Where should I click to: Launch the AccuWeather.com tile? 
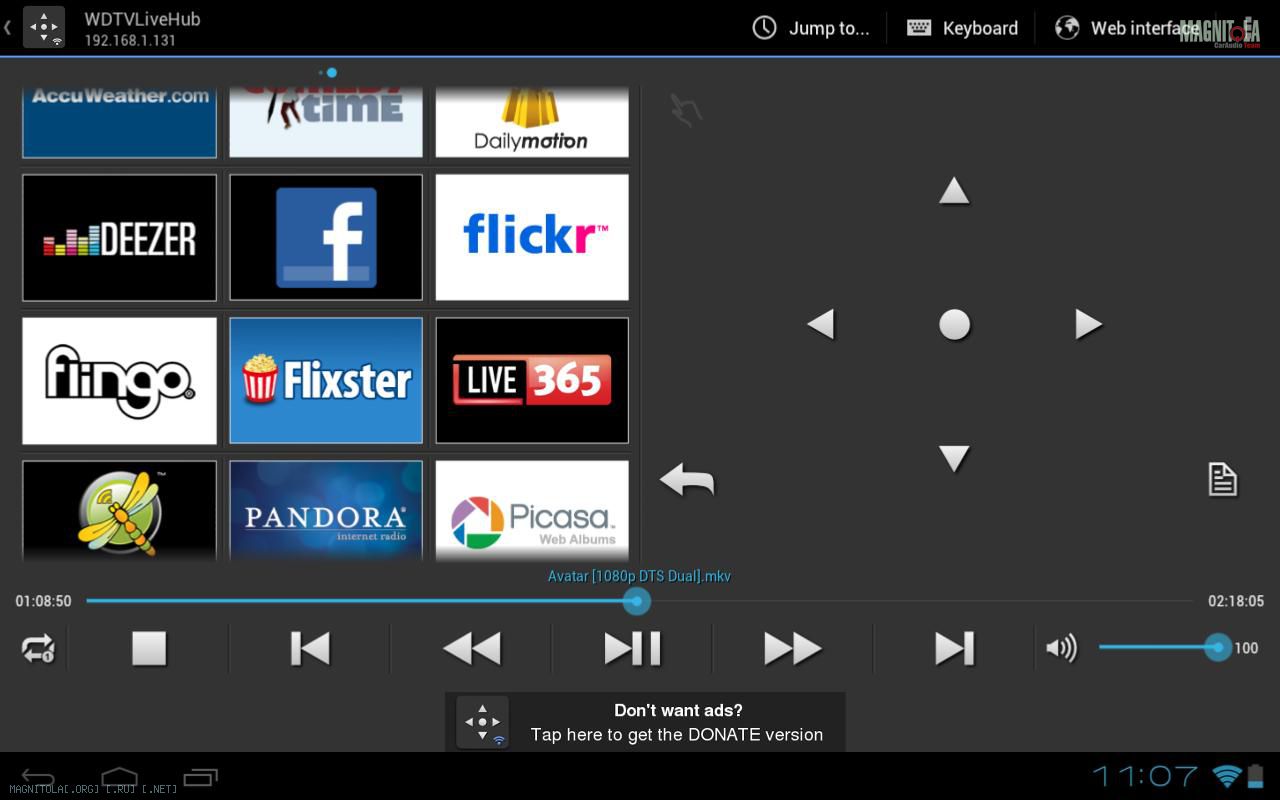click(x=119, y=122)
